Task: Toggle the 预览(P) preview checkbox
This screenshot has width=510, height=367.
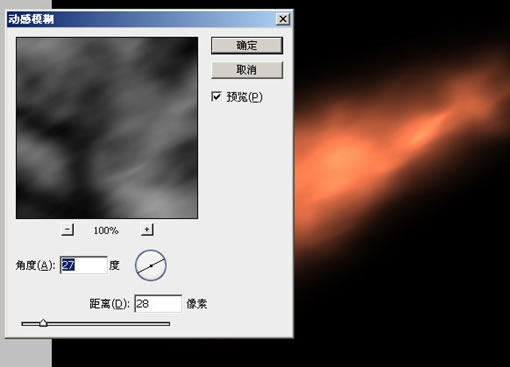Action: click(216, 97)
